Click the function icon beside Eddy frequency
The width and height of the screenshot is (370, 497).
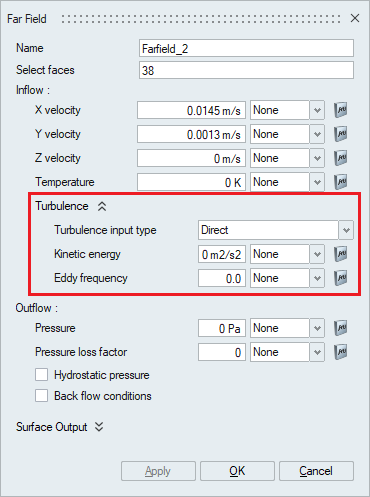[341, 278]
